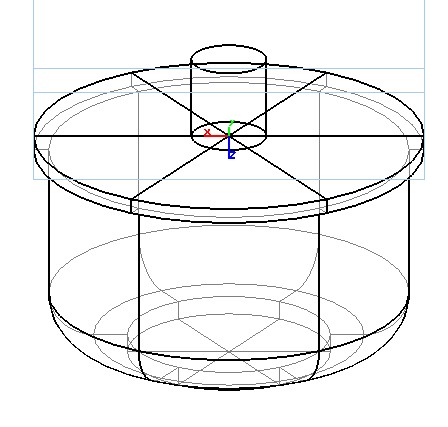Pick the lower-left diagonal line on the lid
The width and height of the screenshot is (448, 427).
pyautogui.click(x=180, y=168)
